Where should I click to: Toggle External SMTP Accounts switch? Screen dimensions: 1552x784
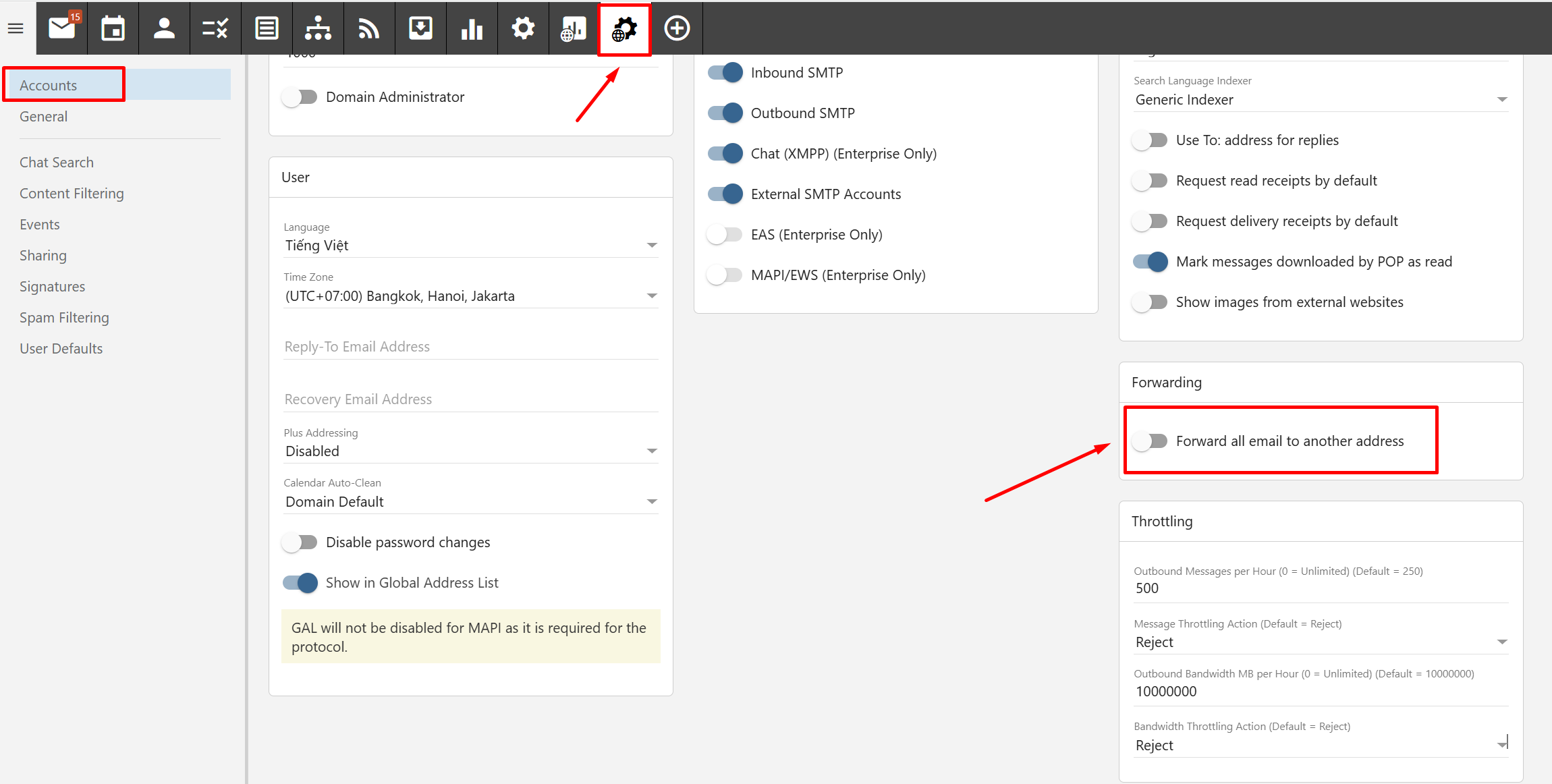tap(725, 194)
